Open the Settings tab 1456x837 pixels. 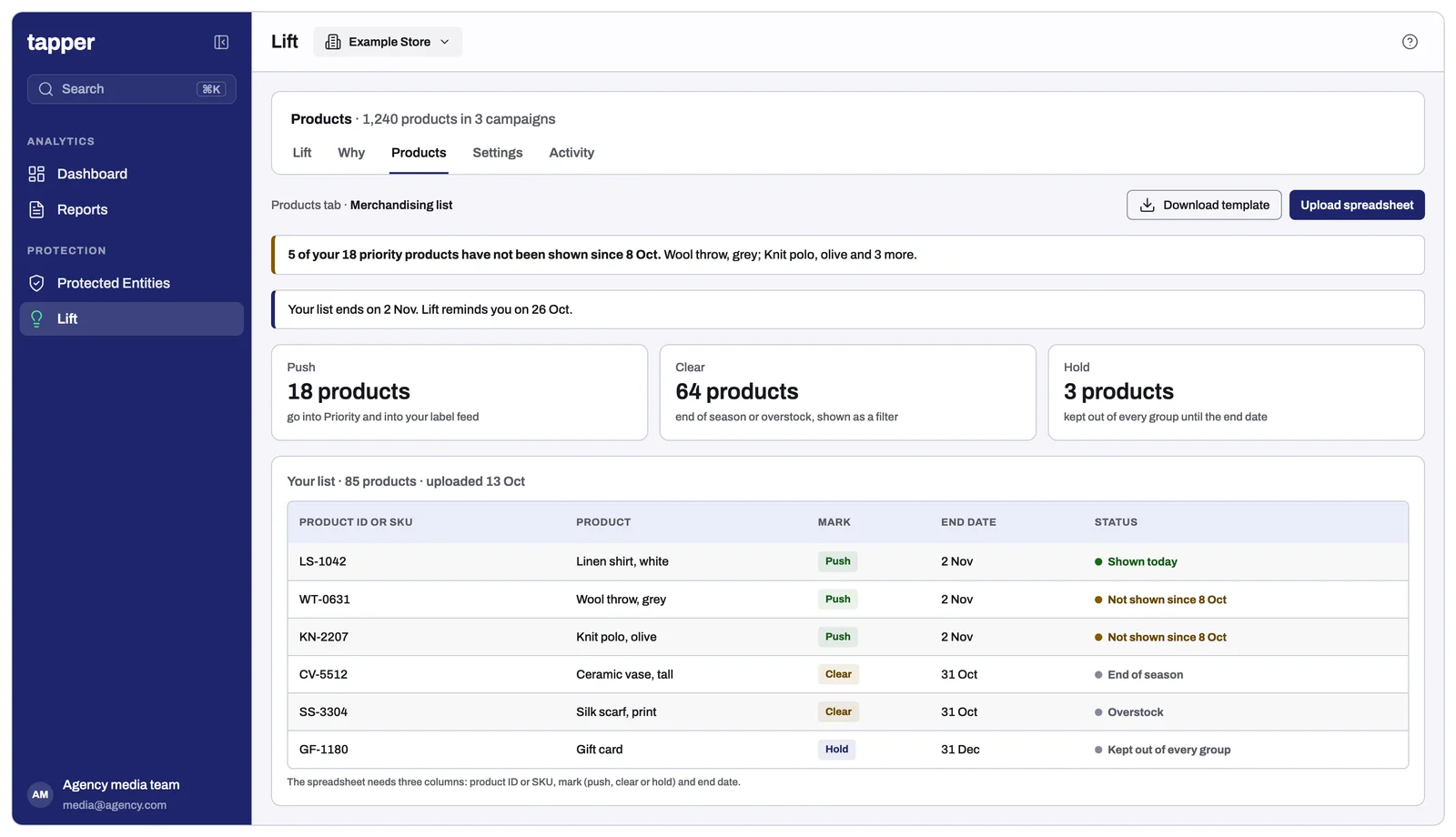[498, 153]
